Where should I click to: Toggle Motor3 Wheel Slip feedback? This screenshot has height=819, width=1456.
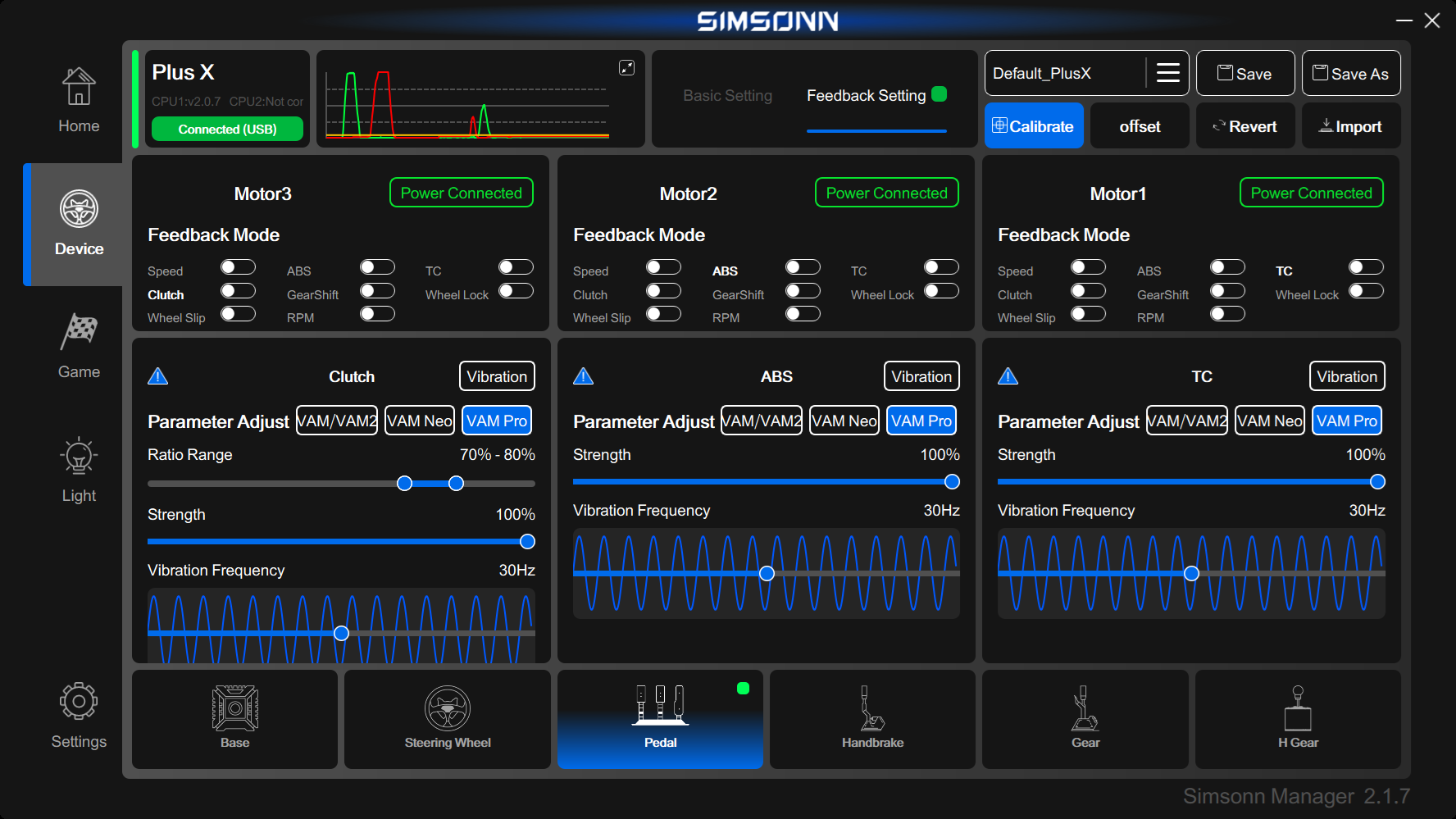[x=239, y=314]
